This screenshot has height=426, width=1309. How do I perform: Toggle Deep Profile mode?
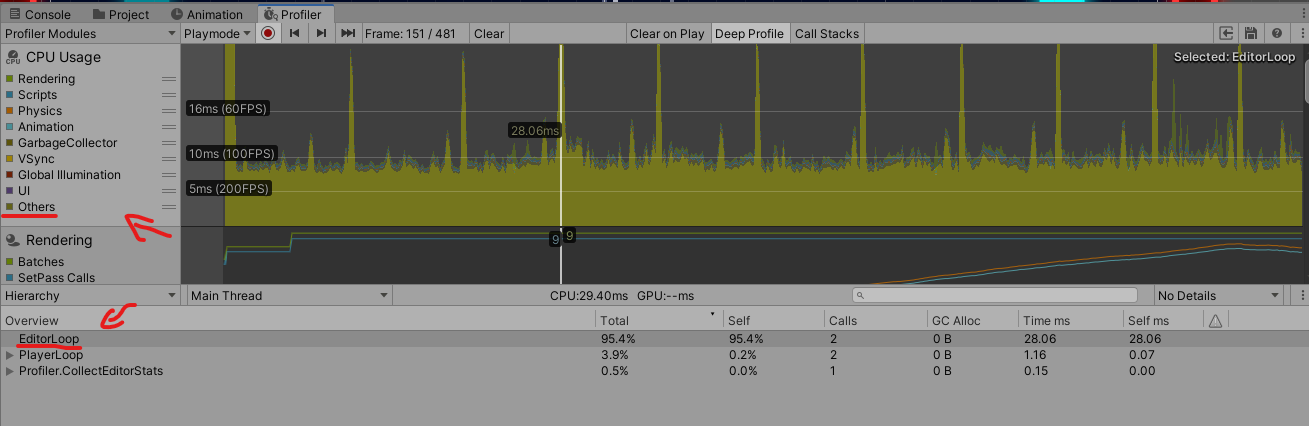(749, 33)
